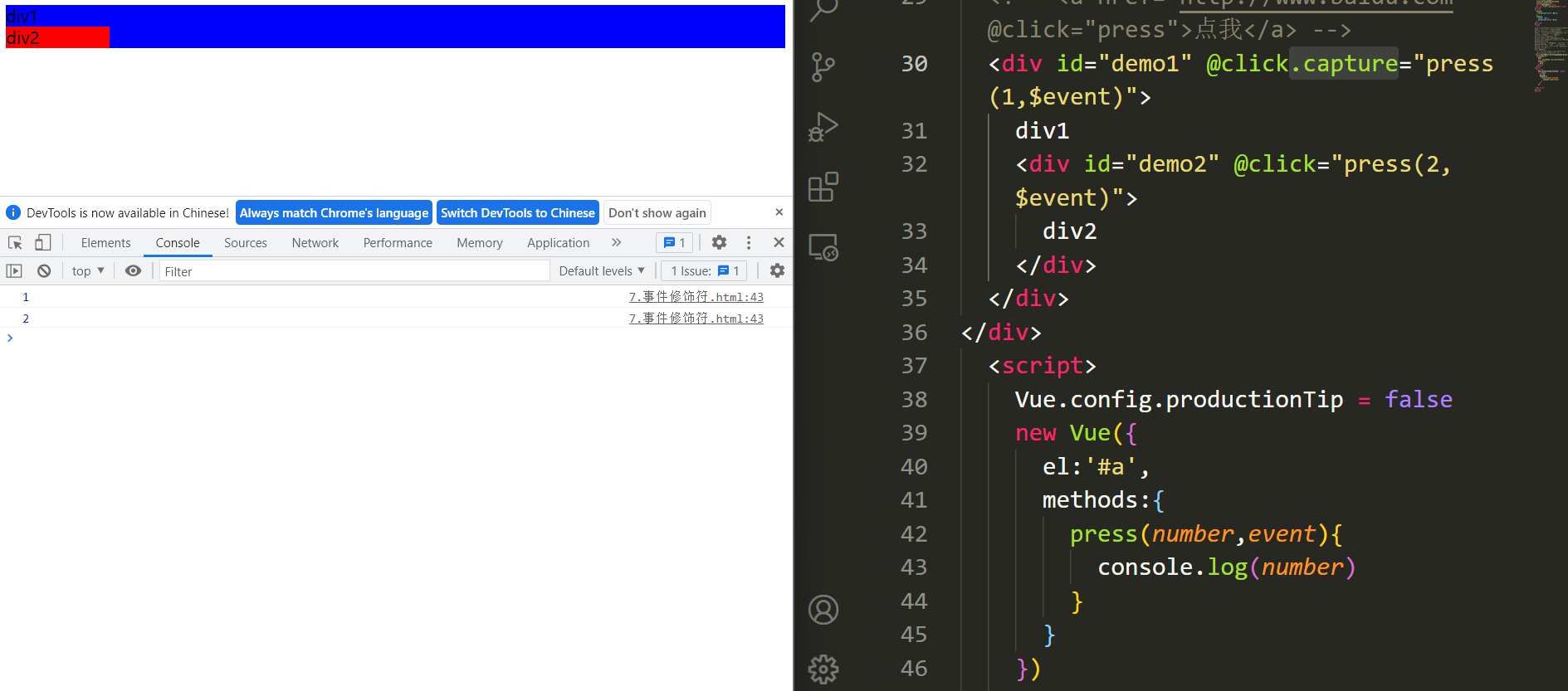This screenshot has width=1568, height=691.
Task: Open the DevTools three-dot customize menu
Action: click(x=749, y=242)
